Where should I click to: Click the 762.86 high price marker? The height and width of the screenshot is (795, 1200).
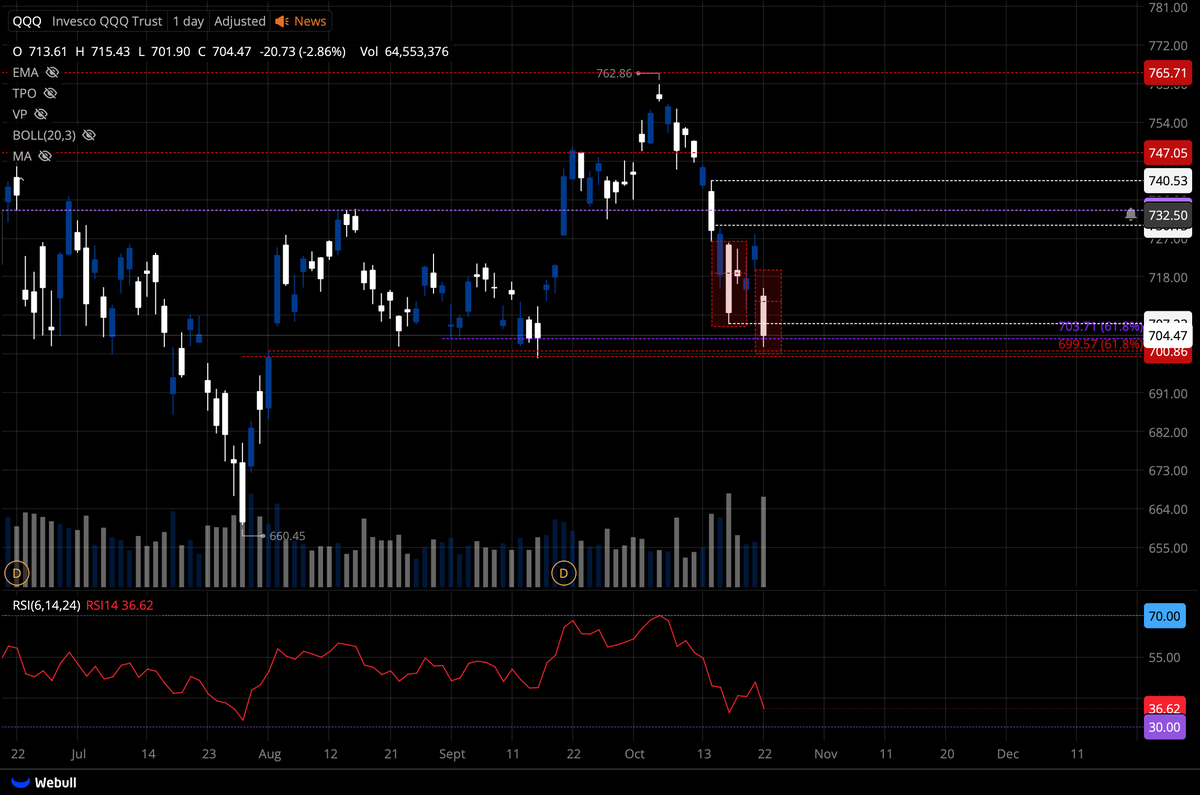614,73
